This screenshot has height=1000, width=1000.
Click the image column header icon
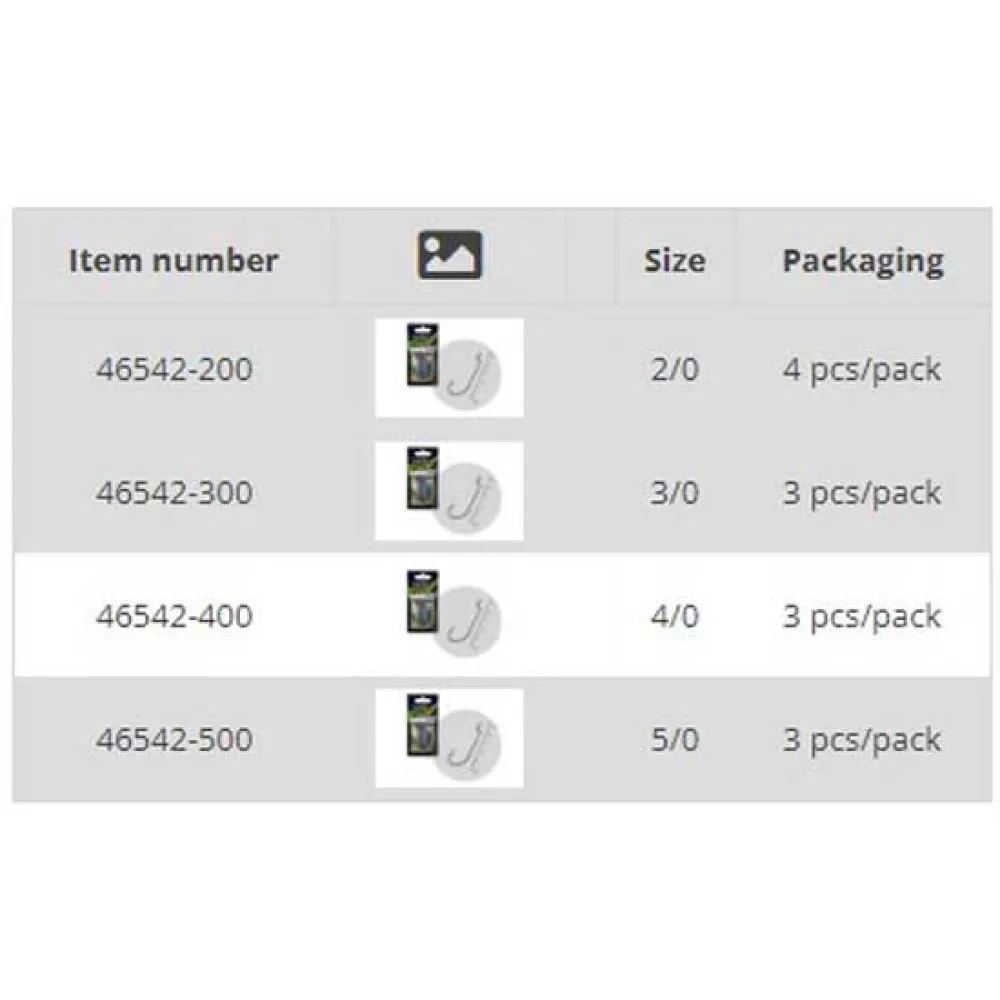point(450,255)
